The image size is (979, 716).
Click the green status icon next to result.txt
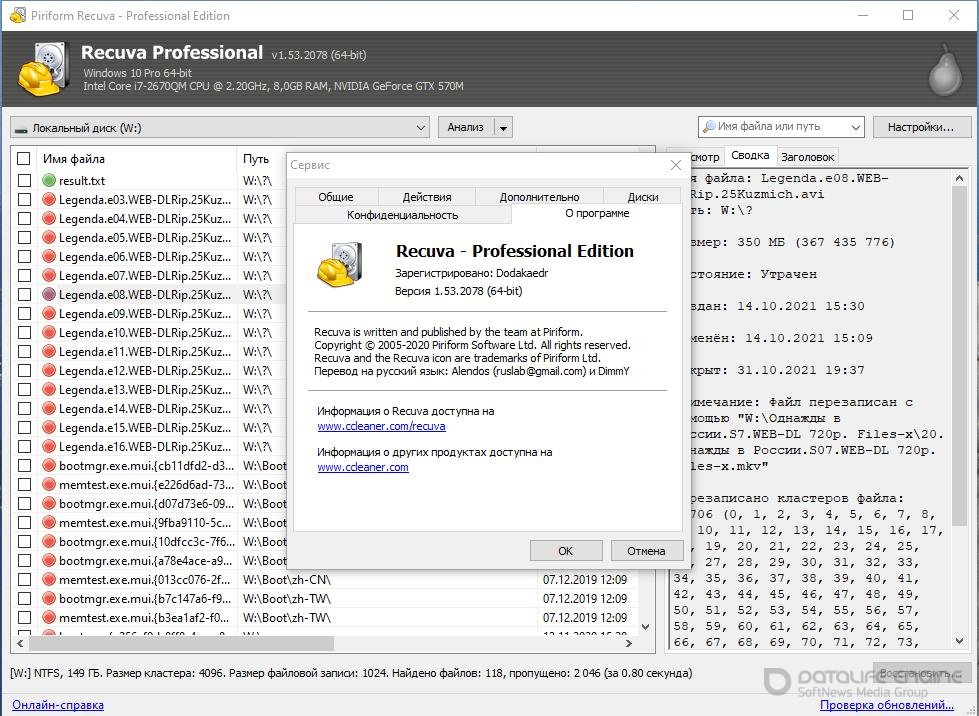[x=49, y=181]
